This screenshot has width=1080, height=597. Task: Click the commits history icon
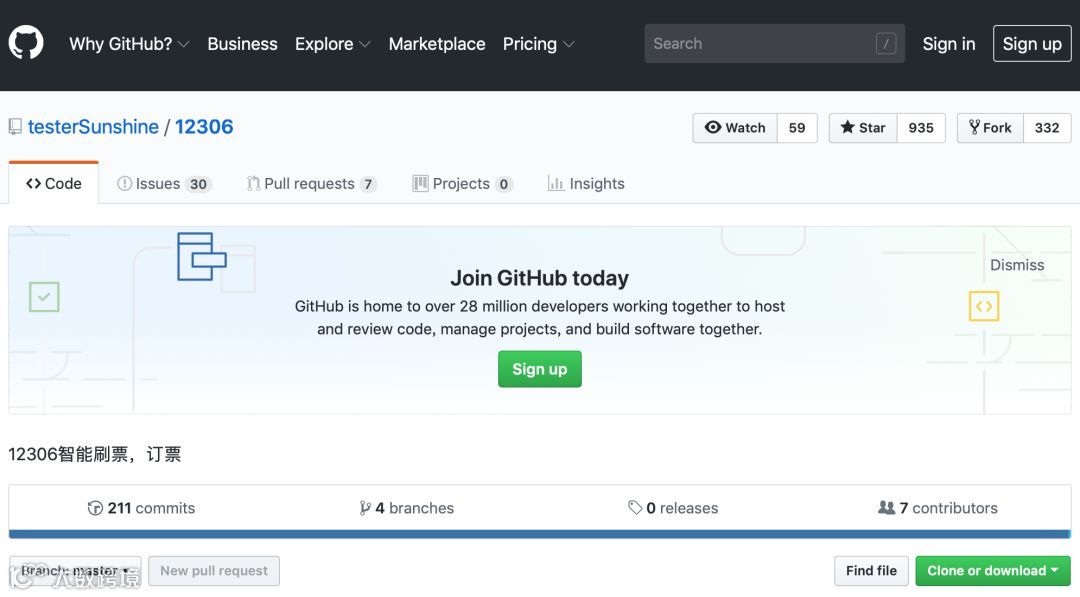pos(95,508)
